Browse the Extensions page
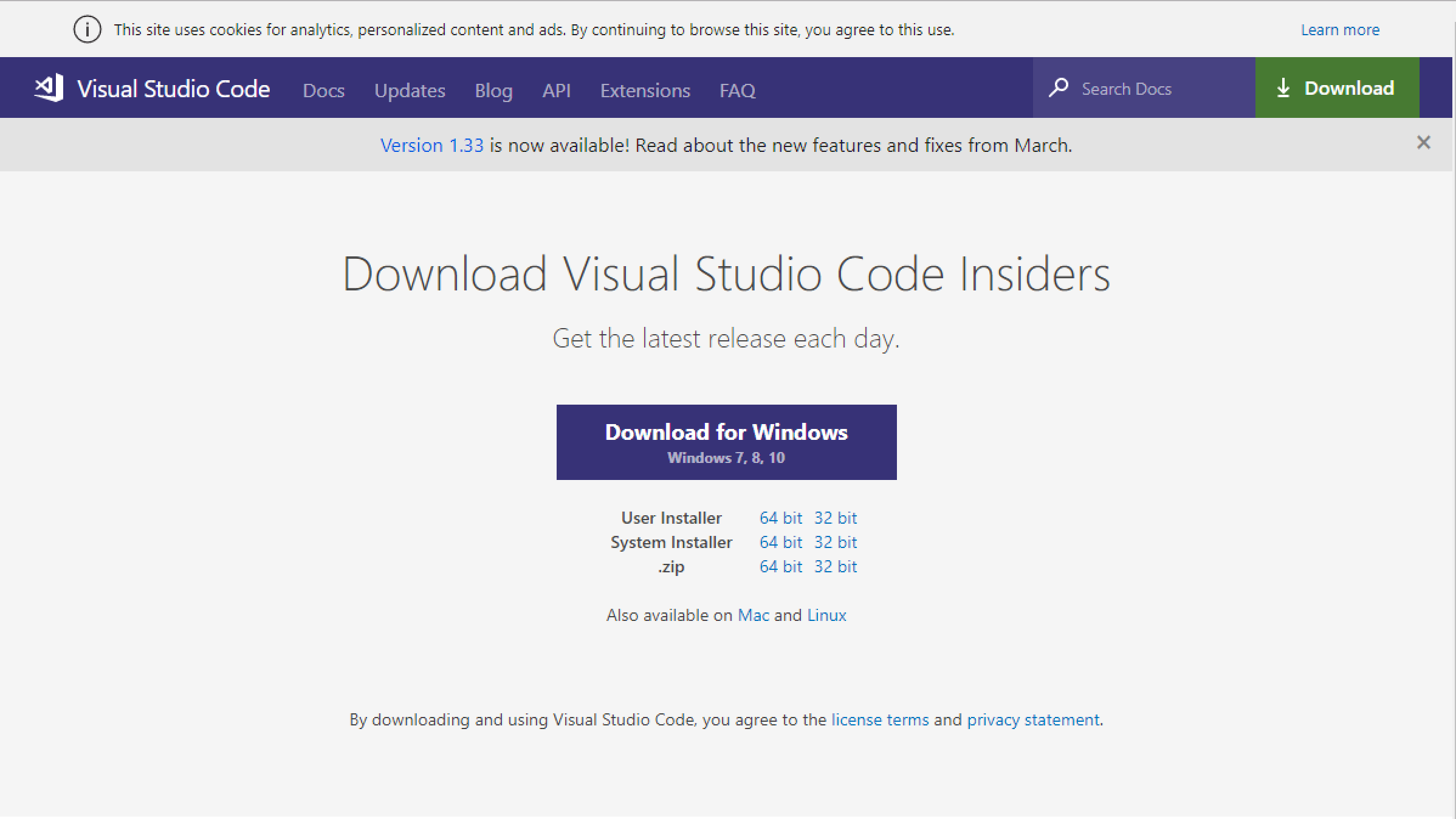1456x819 pixels. 645,91
